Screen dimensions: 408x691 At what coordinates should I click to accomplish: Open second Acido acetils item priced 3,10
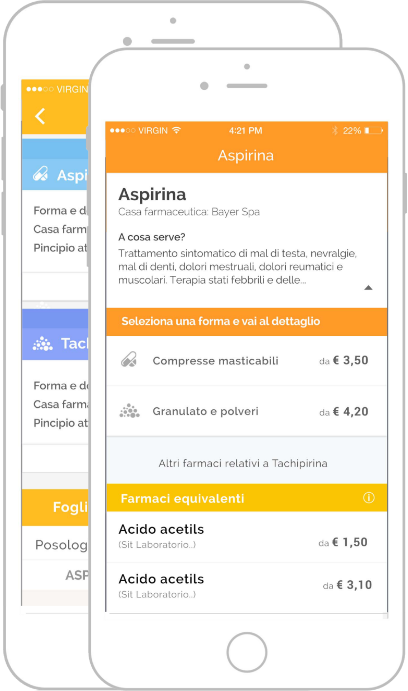pyautogui.click(x=247, y=587)
